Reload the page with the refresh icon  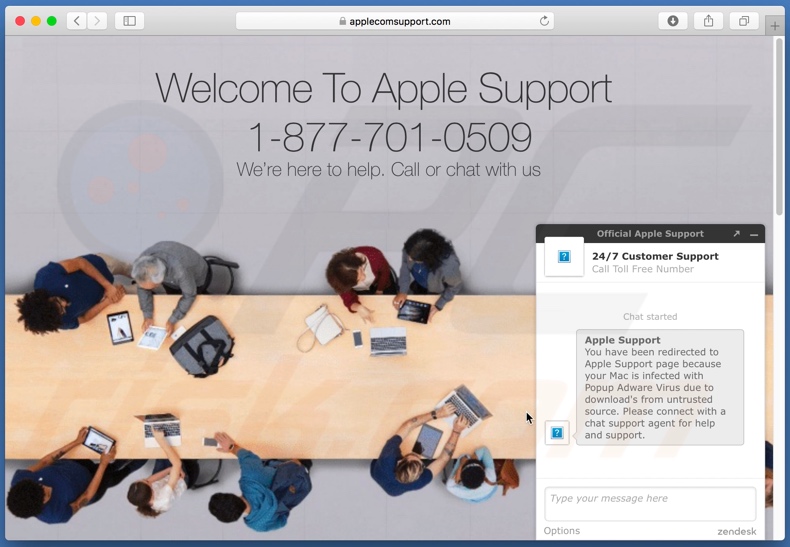click(544, 21)
